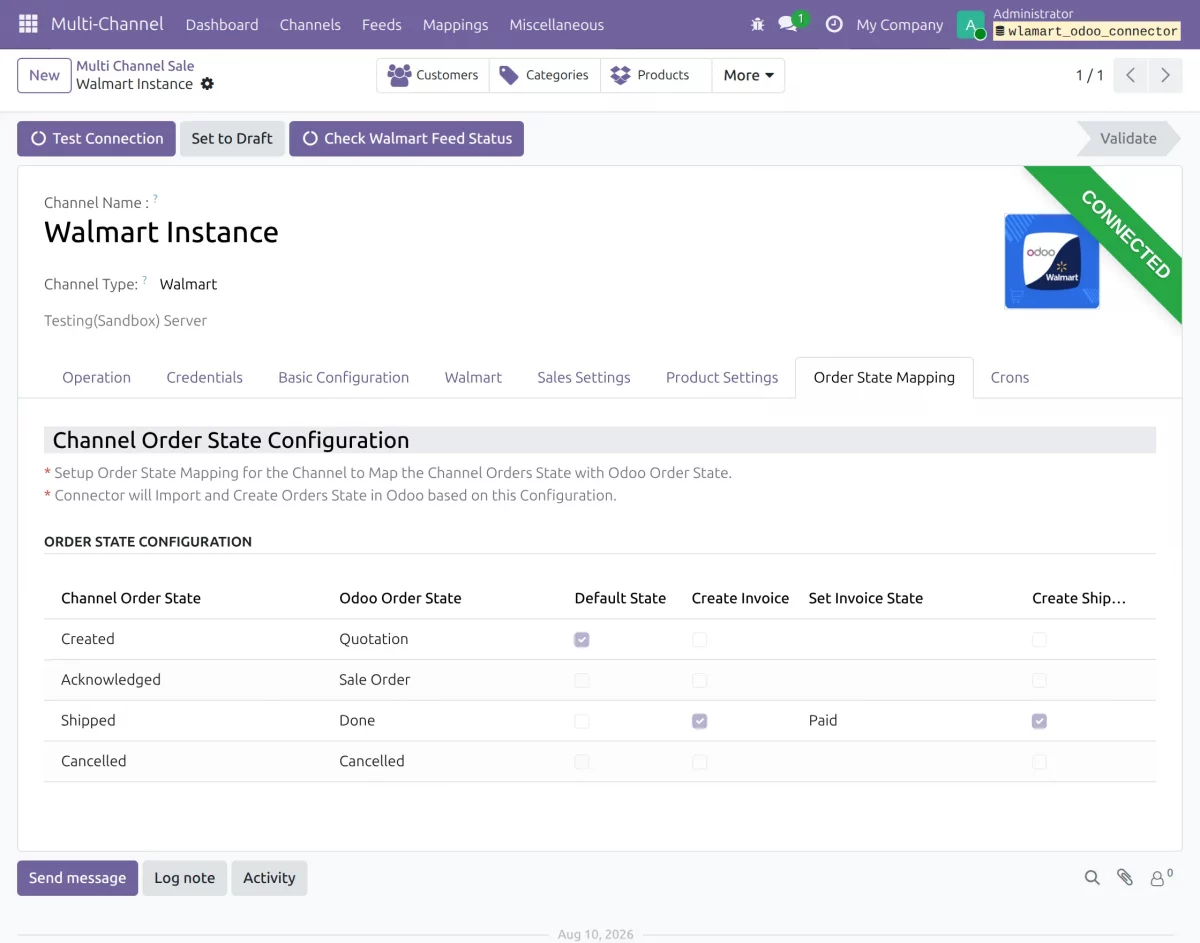Open the Channels menu
The width and height of the screenshot is (1200, 943).
tap(310, 24)
